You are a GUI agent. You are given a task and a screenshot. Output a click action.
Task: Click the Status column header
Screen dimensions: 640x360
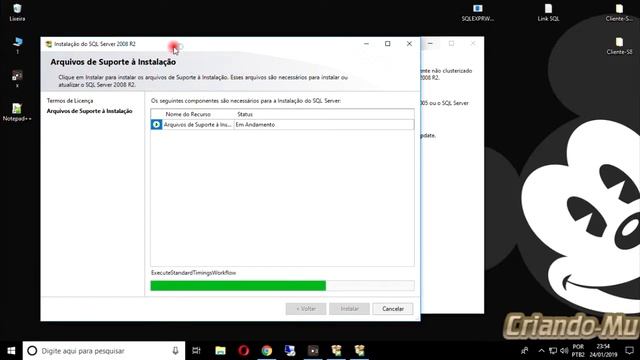245,114
